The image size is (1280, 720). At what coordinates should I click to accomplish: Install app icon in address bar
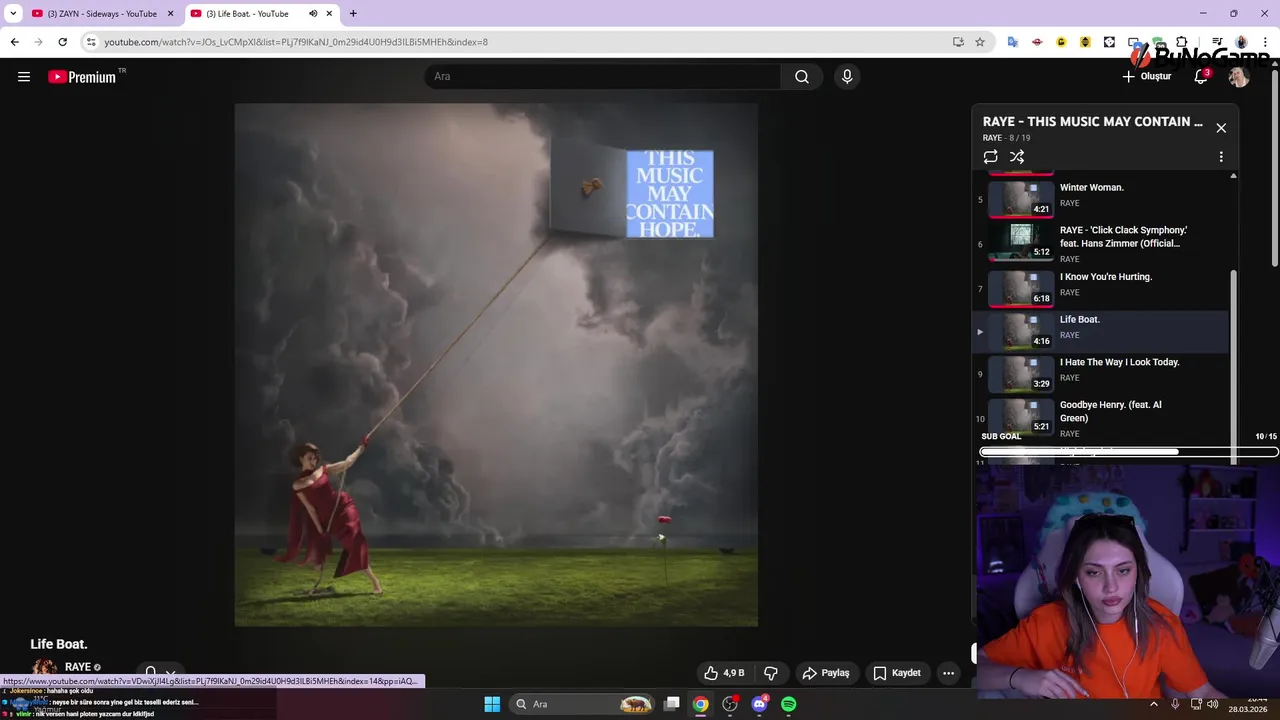[958, 42]
